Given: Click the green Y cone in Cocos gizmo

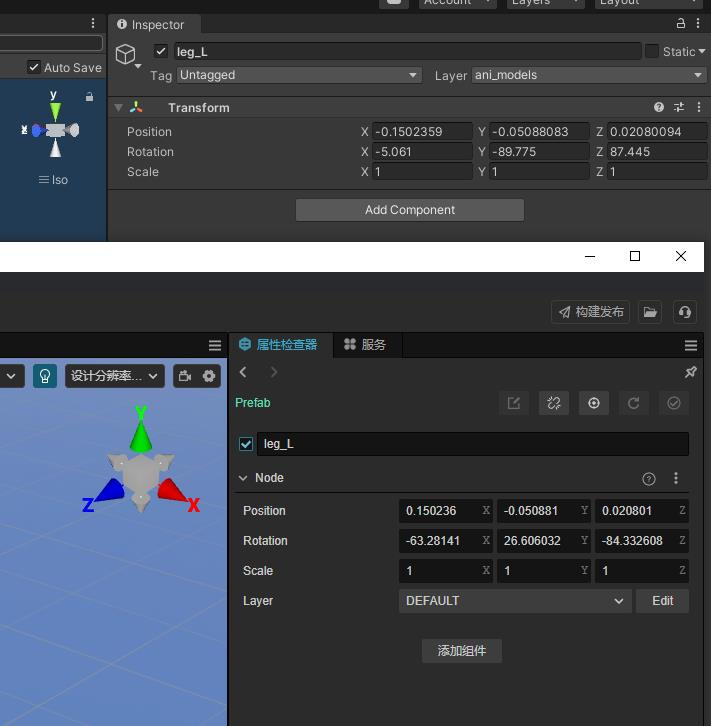Looking at the screenshot, I should point(141,437).
